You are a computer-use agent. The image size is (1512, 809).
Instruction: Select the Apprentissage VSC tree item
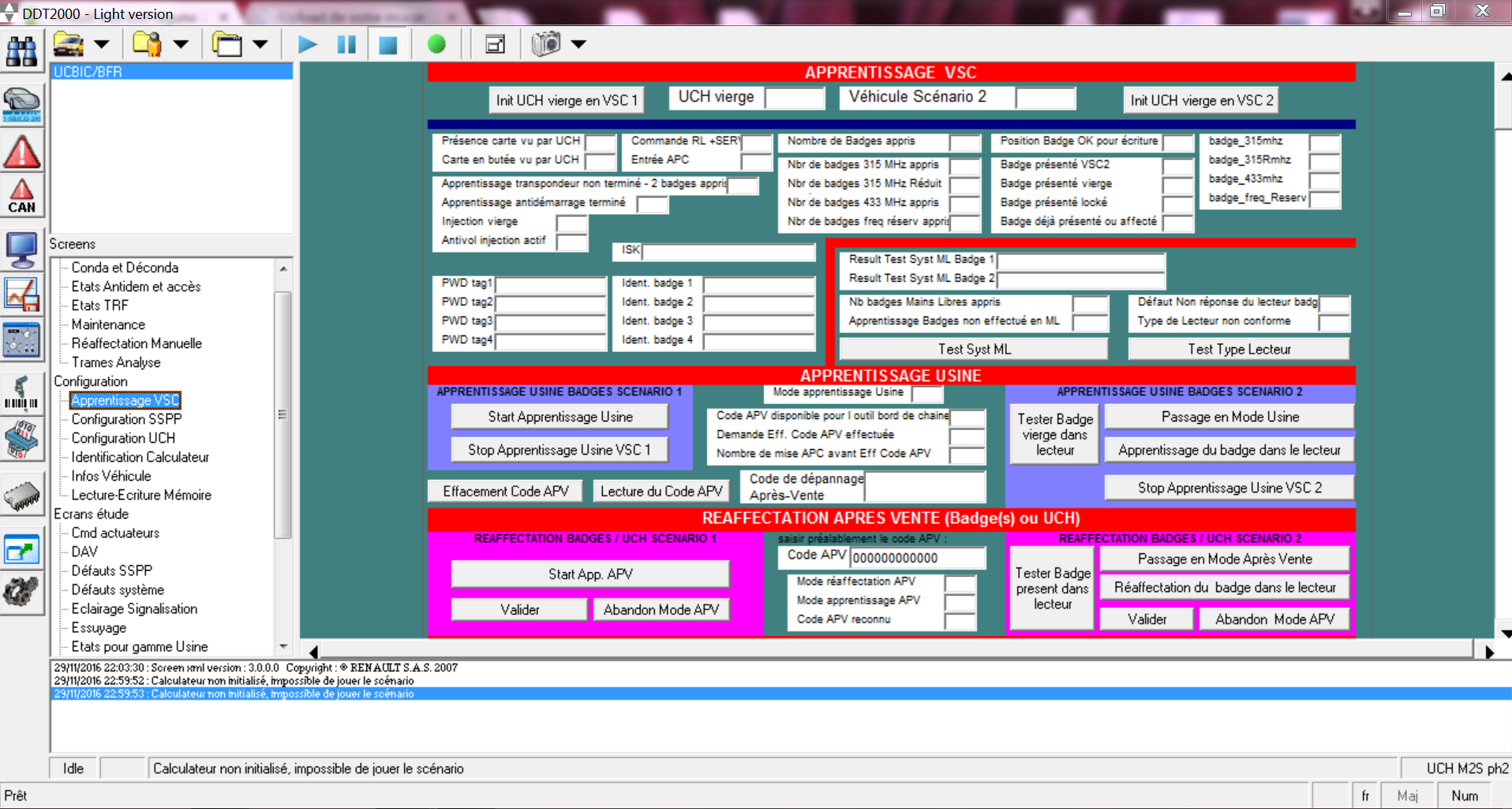point(125,400)
